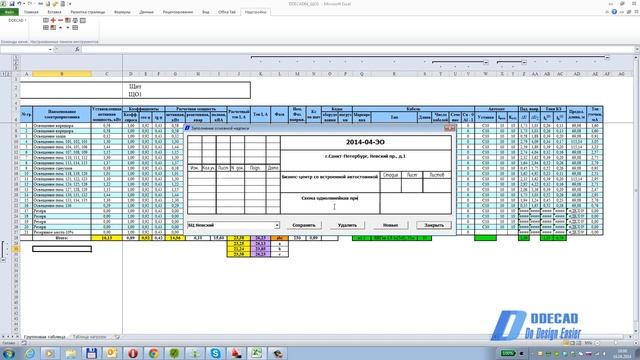Viewport: 640px width, 360px height.
Task: Click the orange 'abc' phase cell in the totals row
Action: tap(280, 238)
